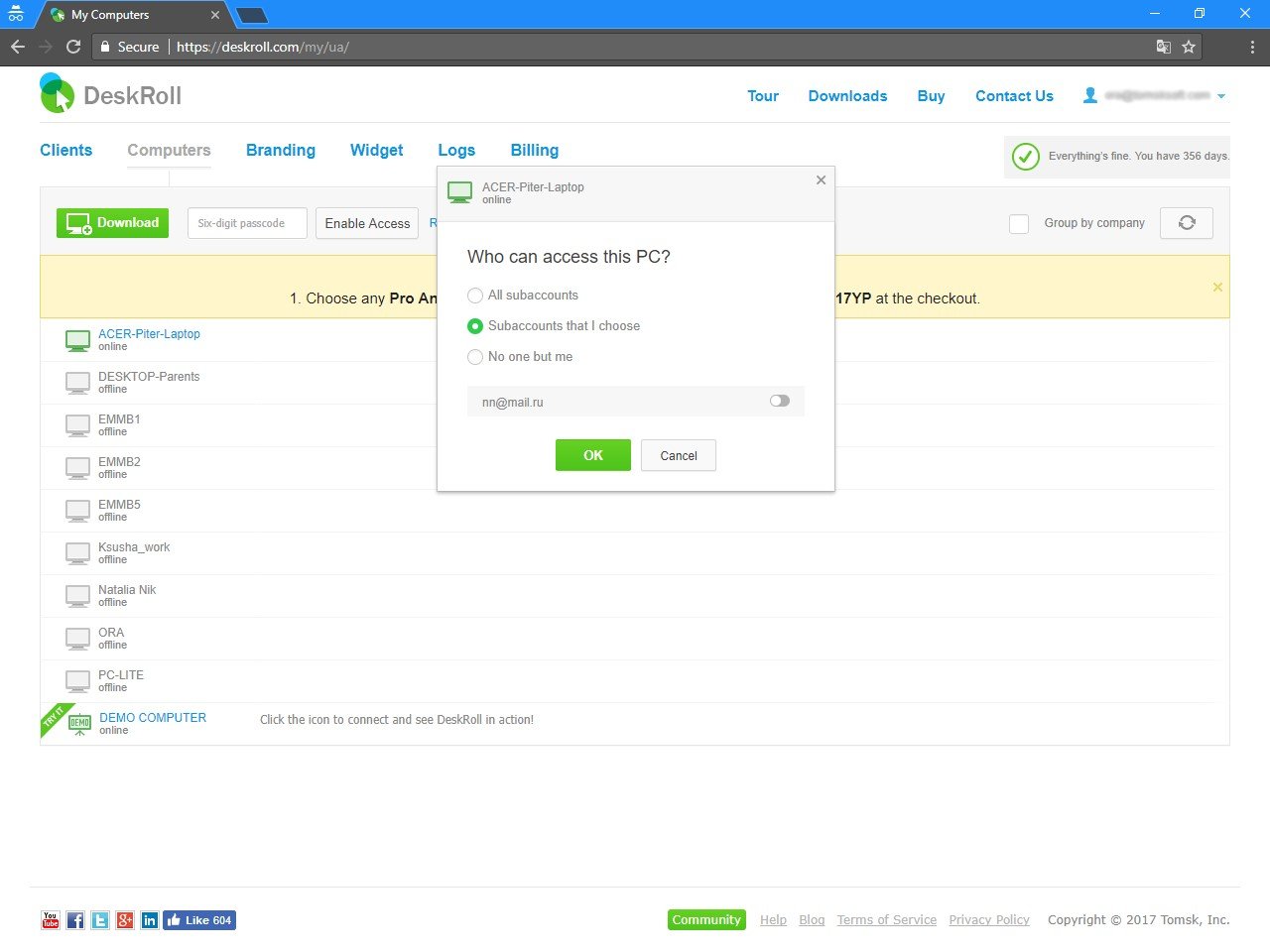Click the green Download button
The height and width of the screenshot is (952, 1270).
click(x=112, y=223)
